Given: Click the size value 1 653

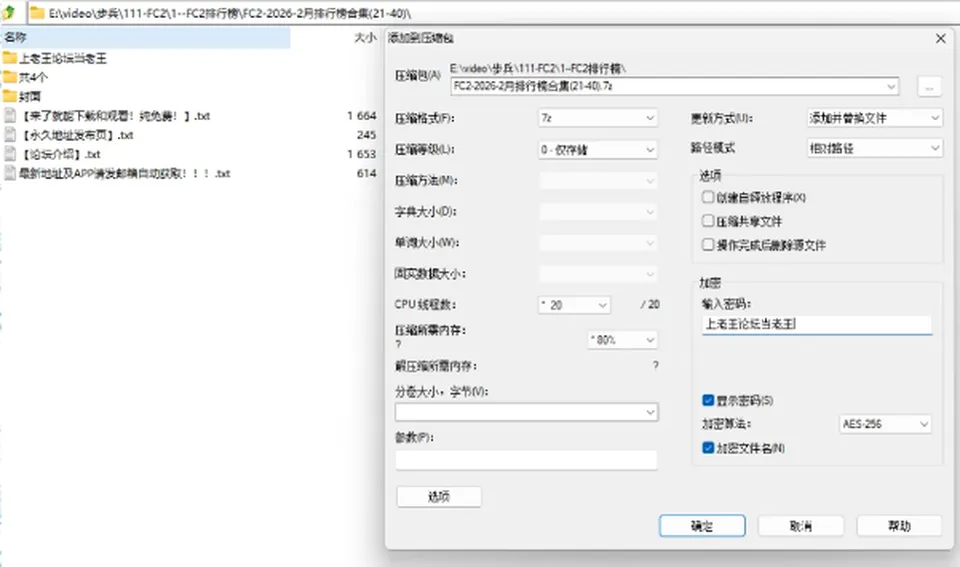Looking at the screenshot, I should [x=361, y=154].
